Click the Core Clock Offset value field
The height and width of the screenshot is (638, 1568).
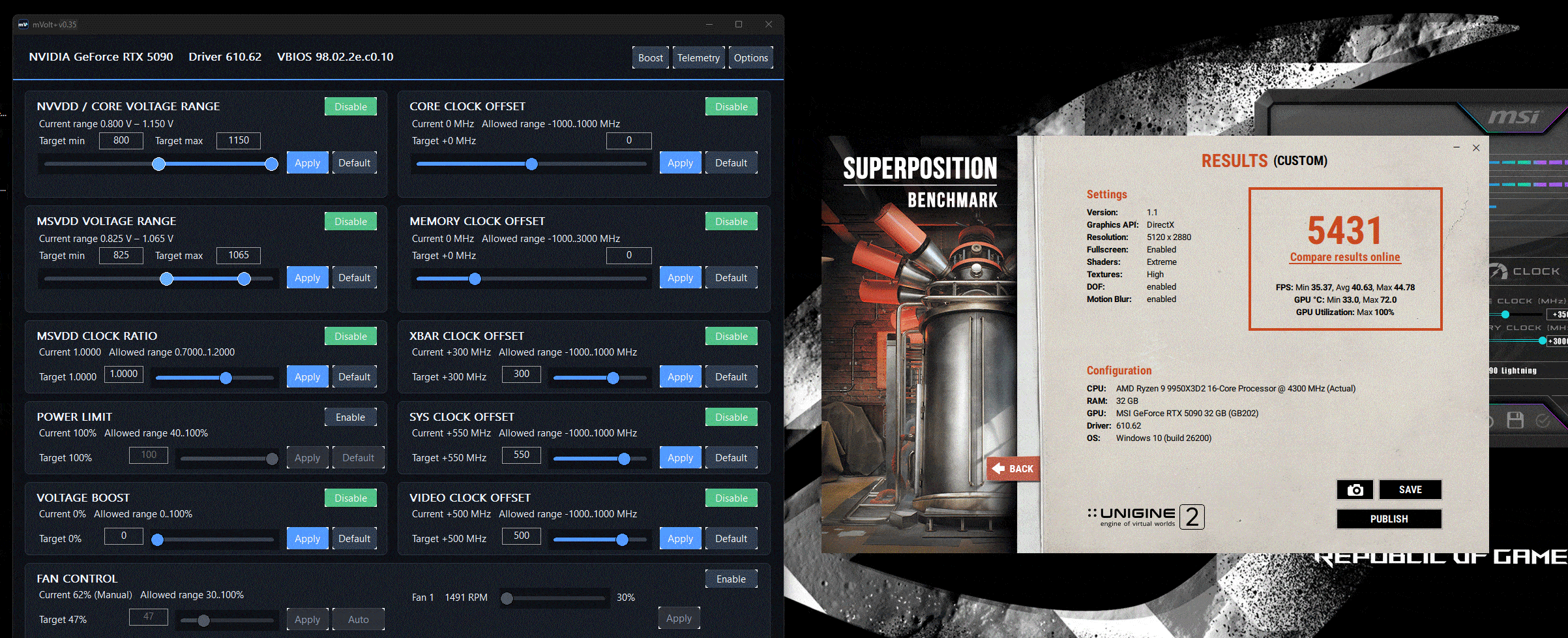tap(629, 141)
